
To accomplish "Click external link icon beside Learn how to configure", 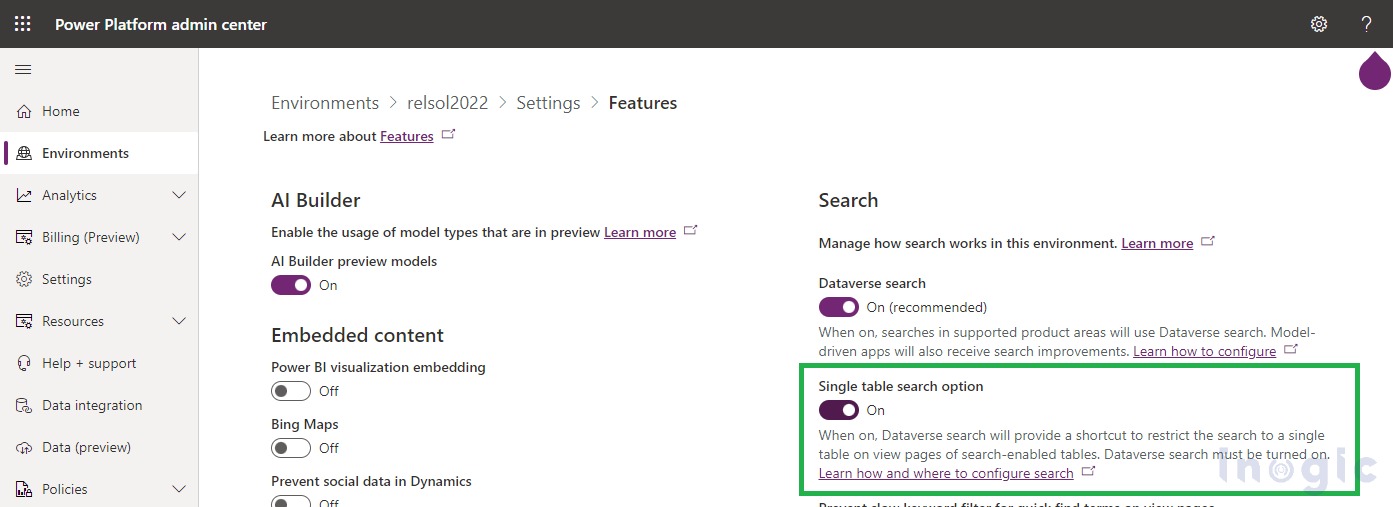I will pyautogui.click(x=1291, y=349).
